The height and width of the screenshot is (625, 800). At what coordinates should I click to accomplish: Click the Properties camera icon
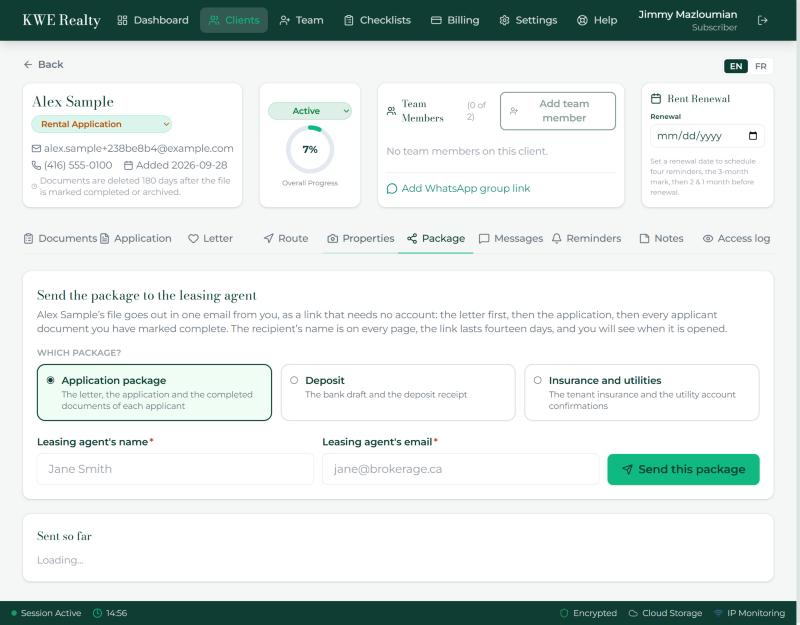click(333, 238)
